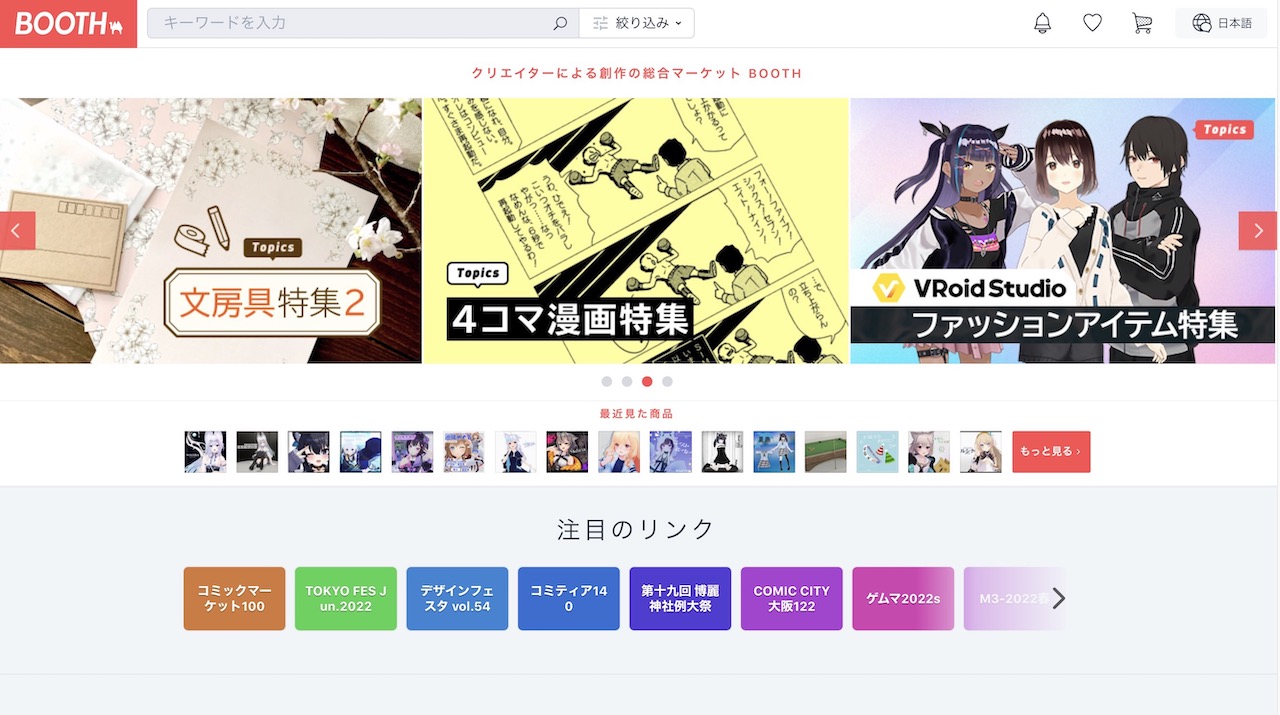Select the second carousel dot indicator
Screen dimensions: 1280x715
pos(627,381)
